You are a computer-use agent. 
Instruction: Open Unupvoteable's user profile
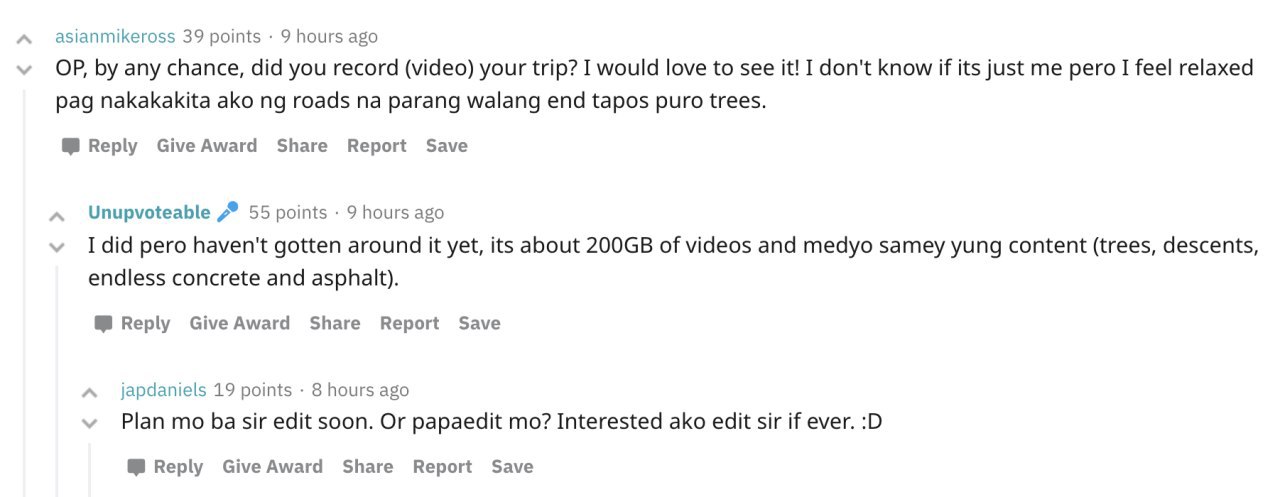pyautogui.click(x=149, y=212)
